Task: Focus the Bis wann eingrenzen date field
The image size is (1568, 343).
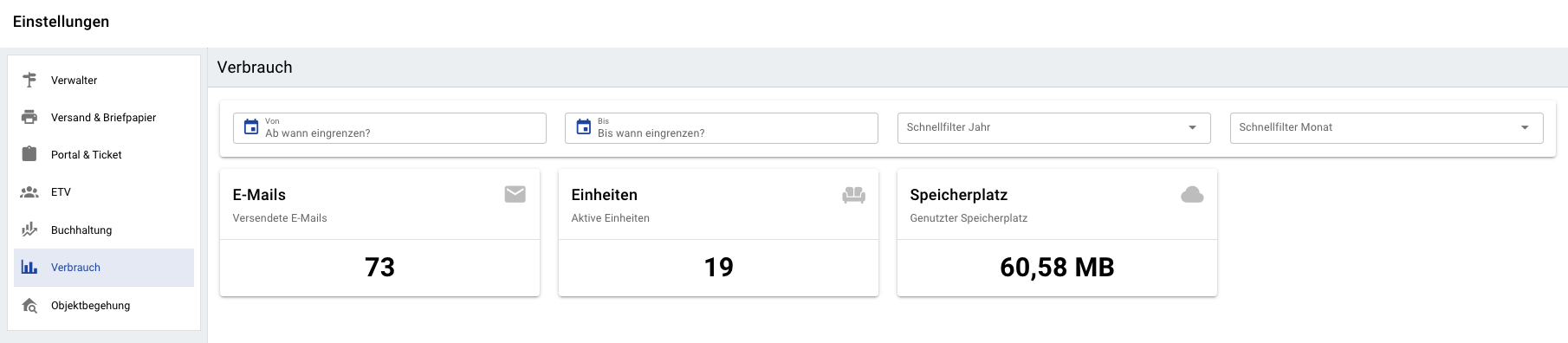Action: 722,128
